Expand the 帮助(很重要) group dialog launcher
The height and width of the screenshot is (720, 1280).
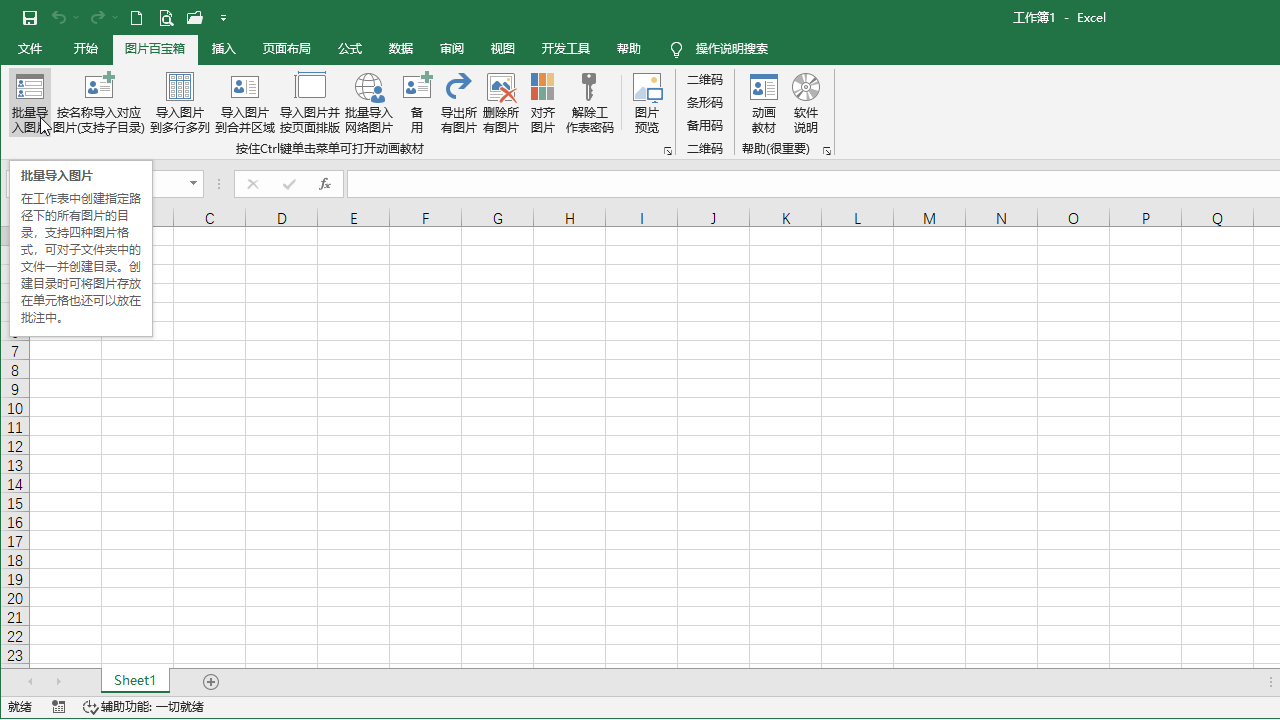point(827,151)
